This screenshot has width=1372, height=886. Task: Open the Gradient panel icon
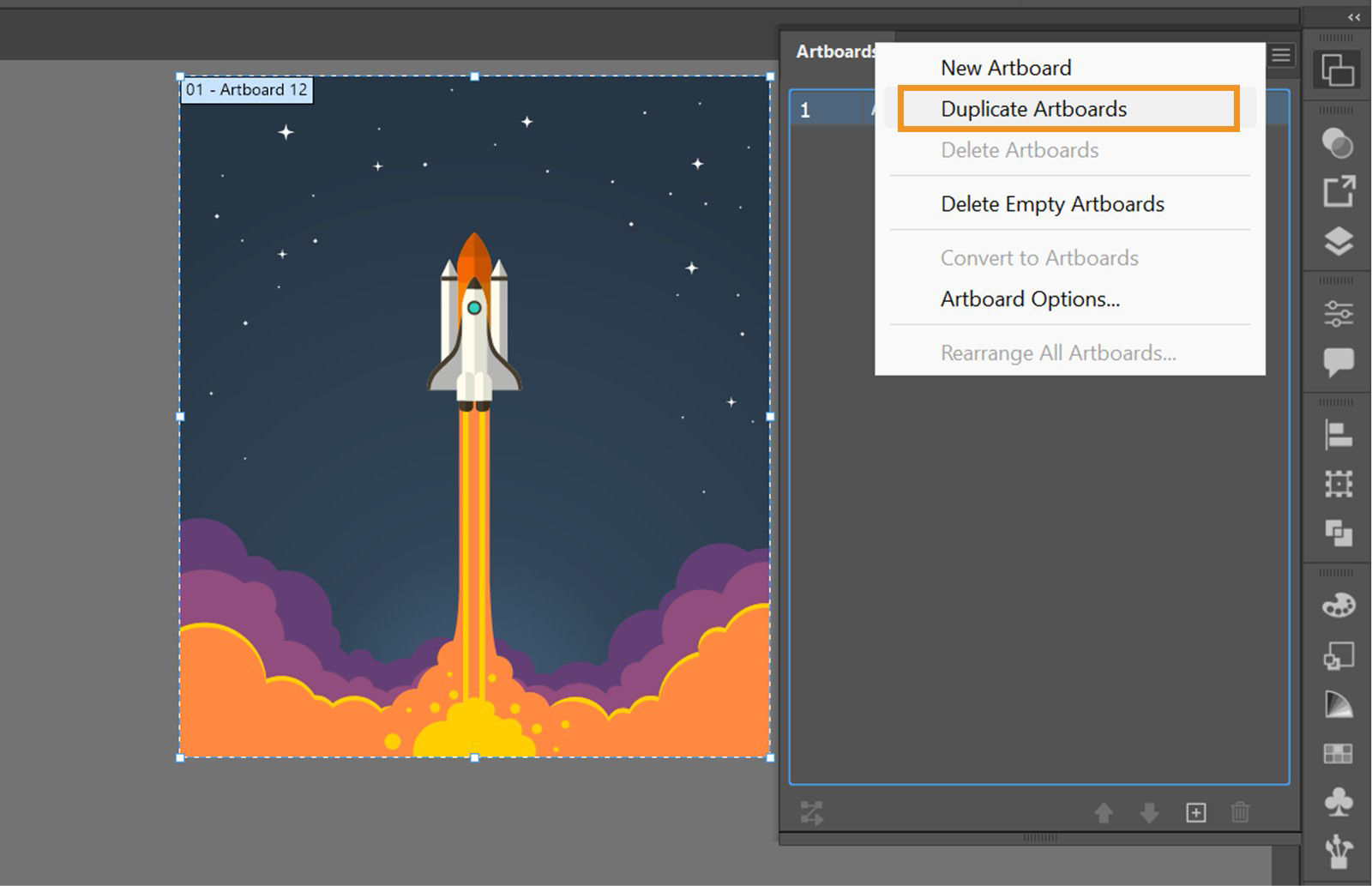point(1335,705)
